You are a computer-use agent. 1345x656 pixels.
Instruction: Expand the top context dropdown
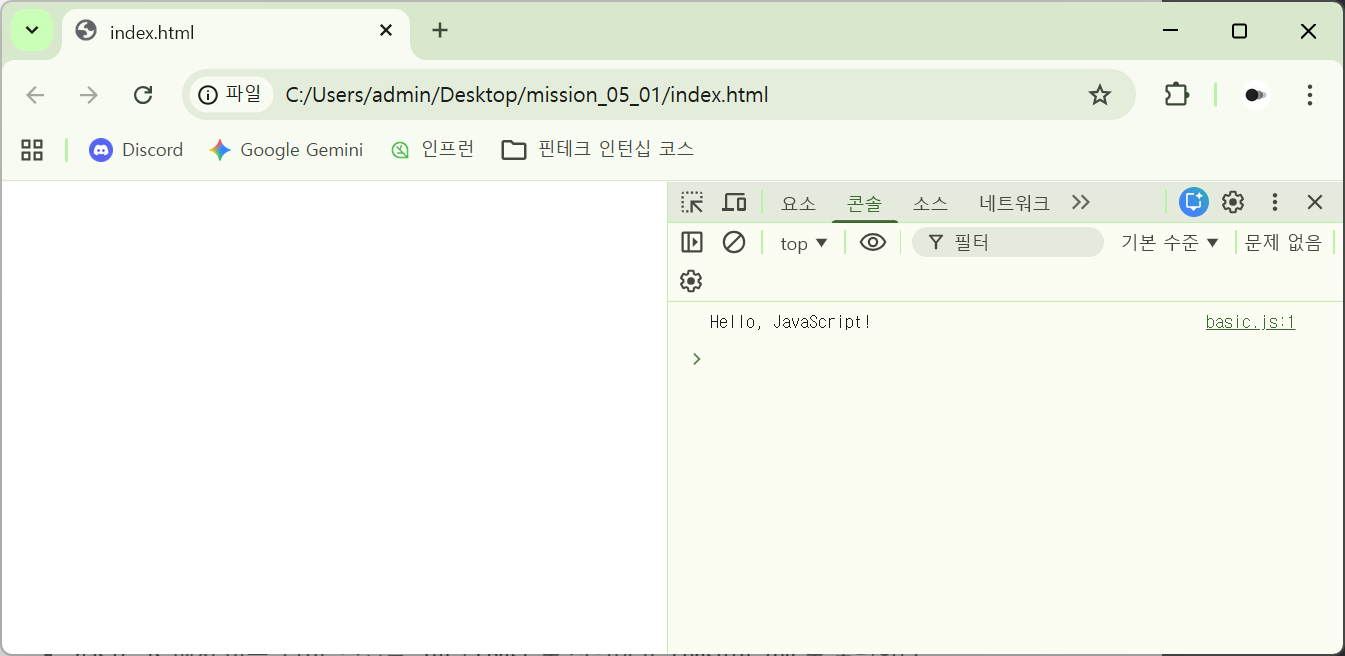pyautogui.click(x=804, y=243)
